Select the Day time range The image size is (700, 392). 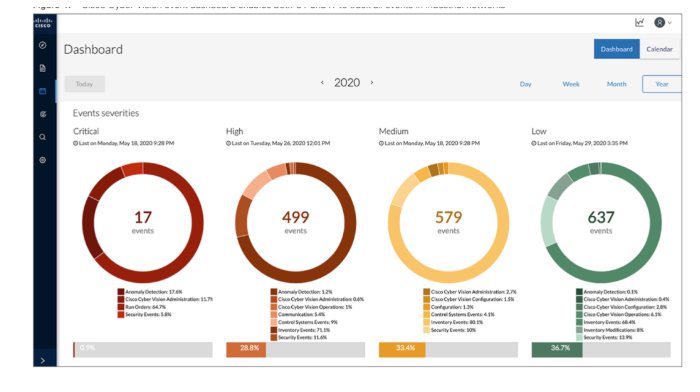(x=525, y=84)
